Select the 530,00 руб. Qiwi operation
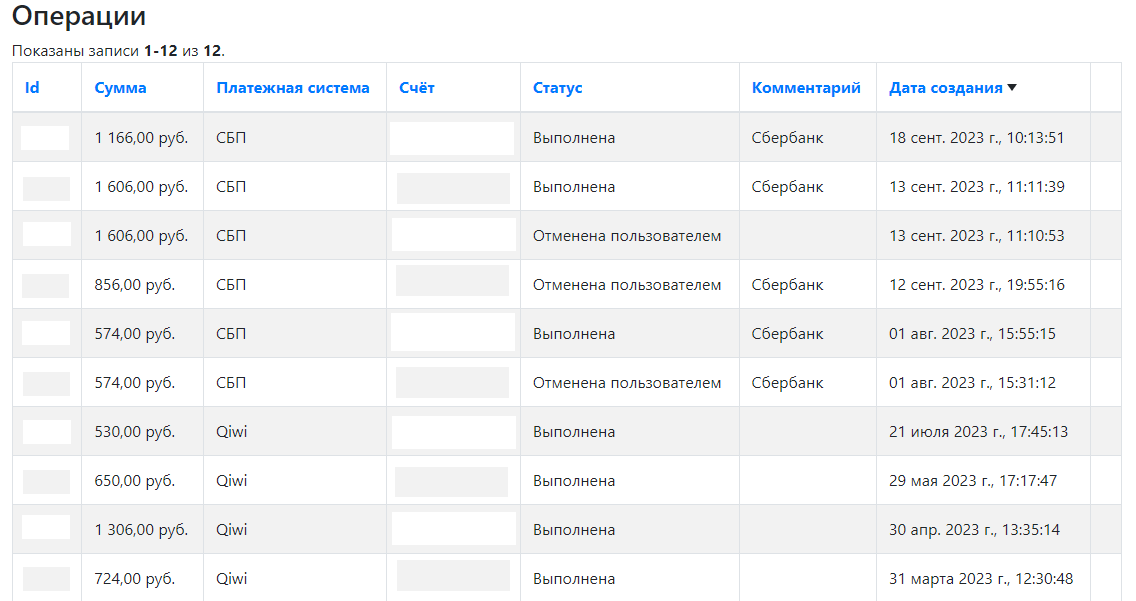This screenshot has height=601, width=1136. pos(567,432)
